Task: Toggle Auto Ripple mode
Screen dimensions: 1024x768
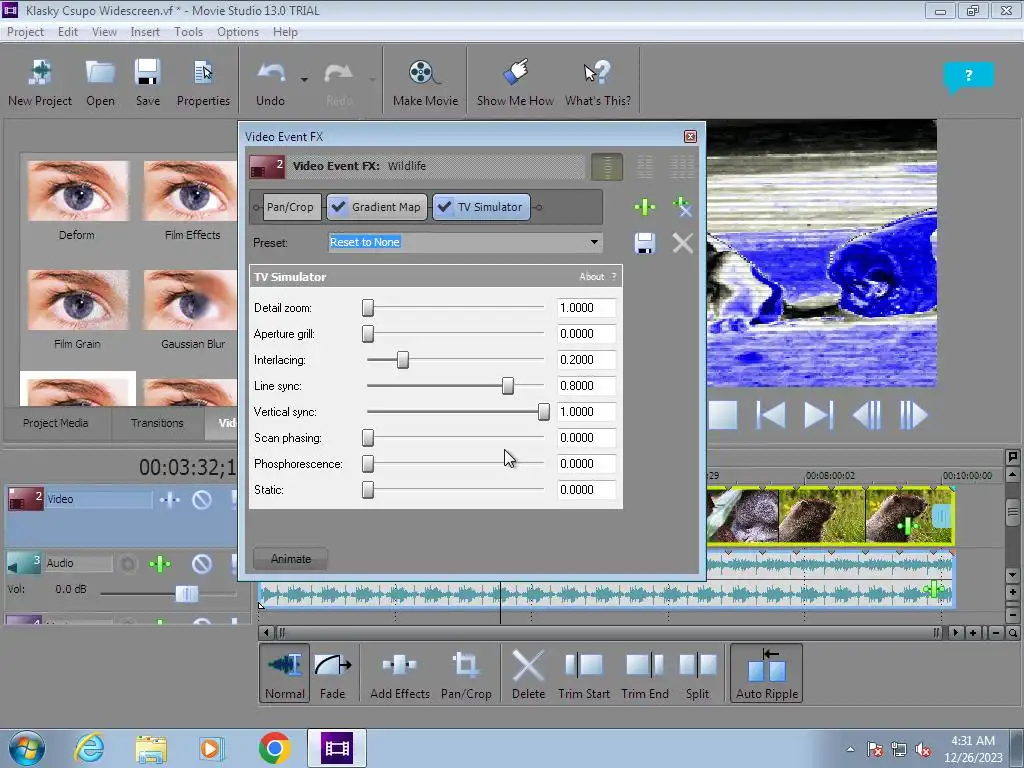Action: (767, 673)
